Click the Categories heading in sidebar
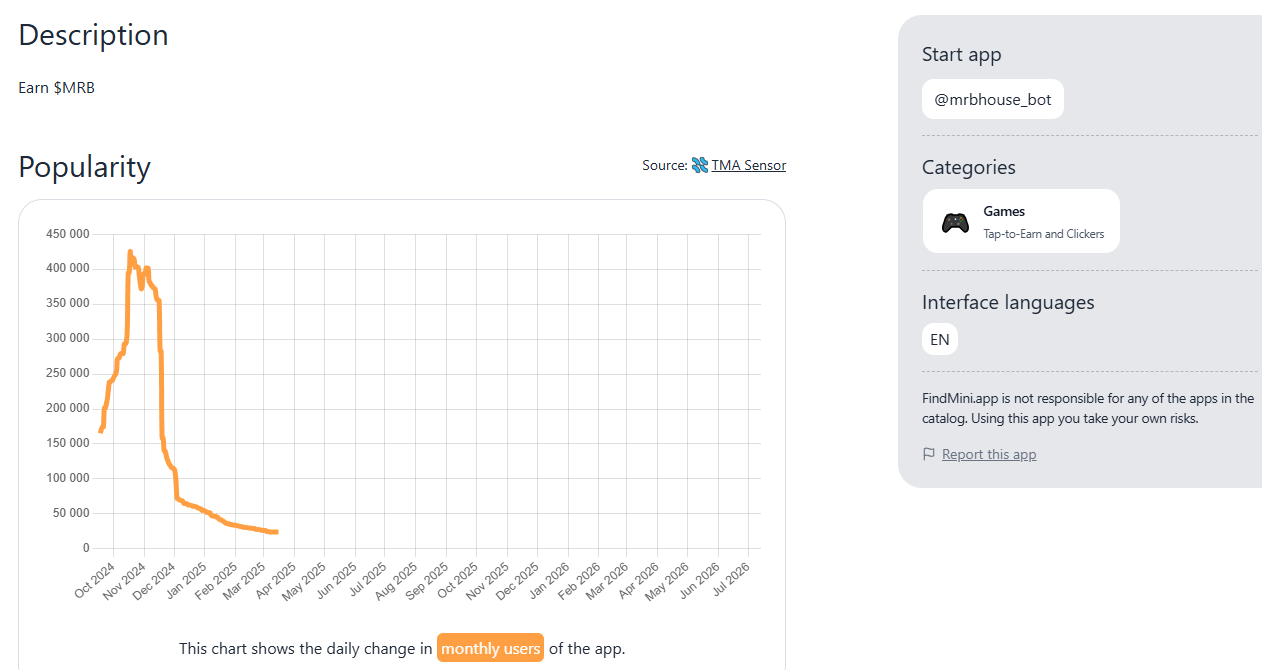The height and width of the screenshot is (670, 1262). pos(968,167)
